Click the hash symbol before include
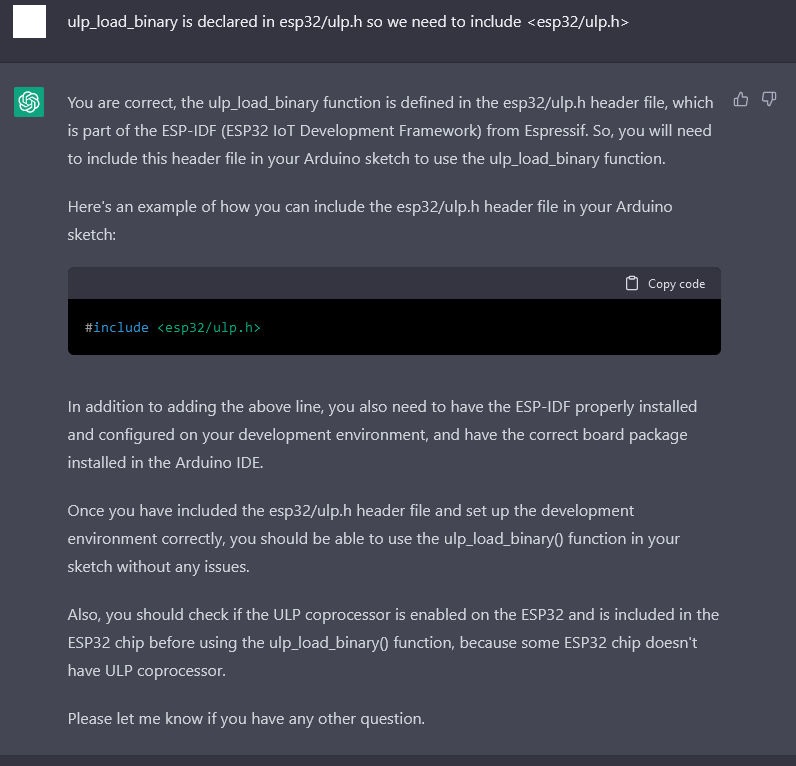This screenshot has height=766, width=796. point(88,327)
